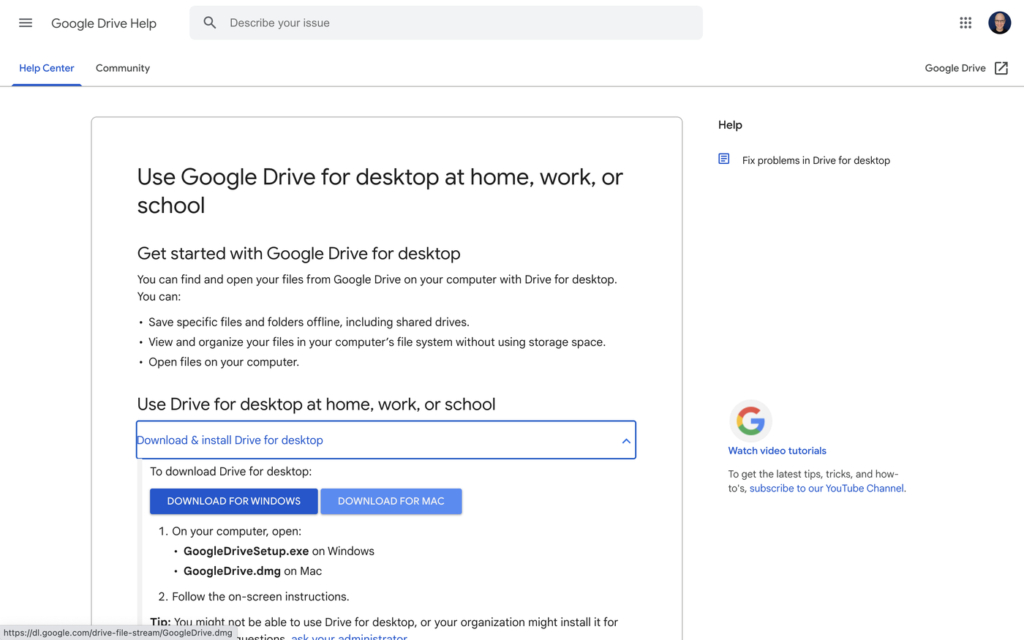Viewport: 1024px width, 640px height.
Task: Click the search magnifying glass icon
Action: (x=208, y=22)
